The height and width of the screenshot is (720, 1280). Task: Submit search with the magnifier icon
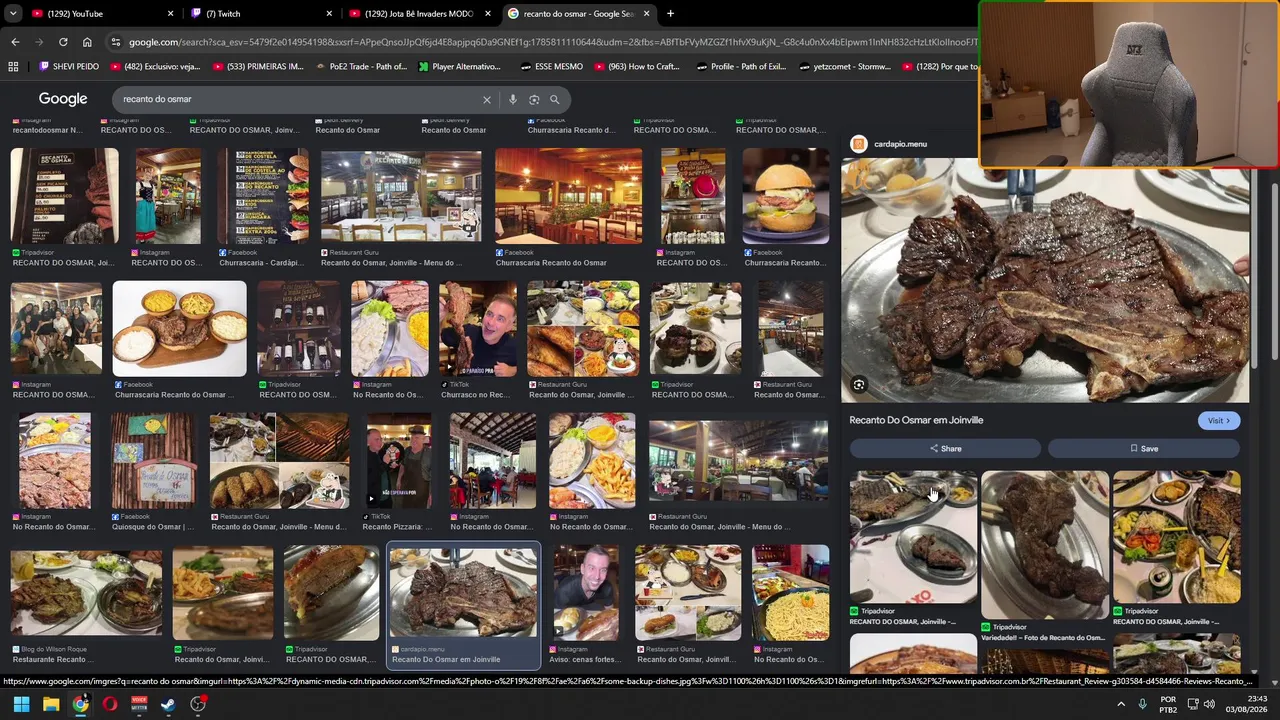555,99
